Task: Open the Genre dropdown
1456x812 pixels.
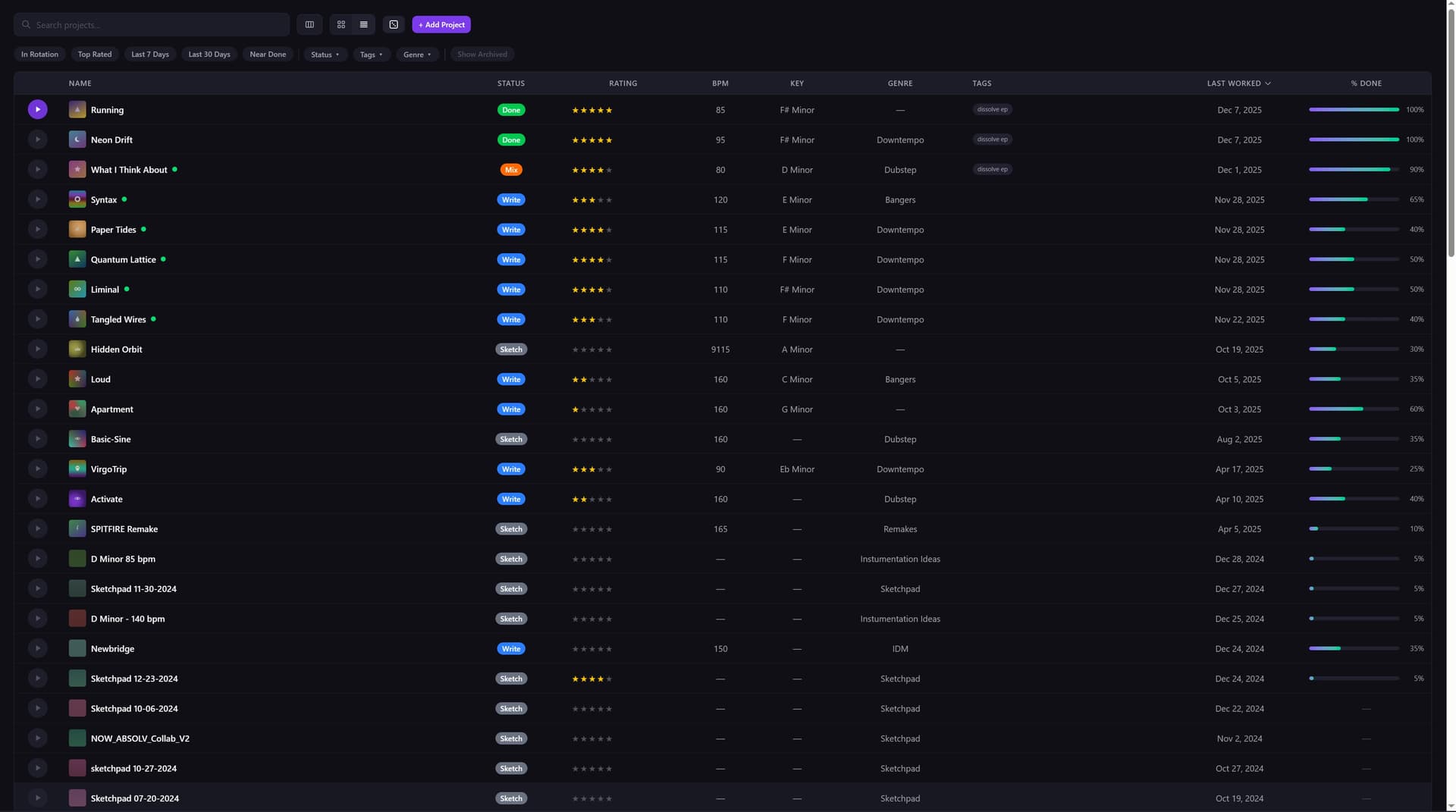Action: [417, 54]
